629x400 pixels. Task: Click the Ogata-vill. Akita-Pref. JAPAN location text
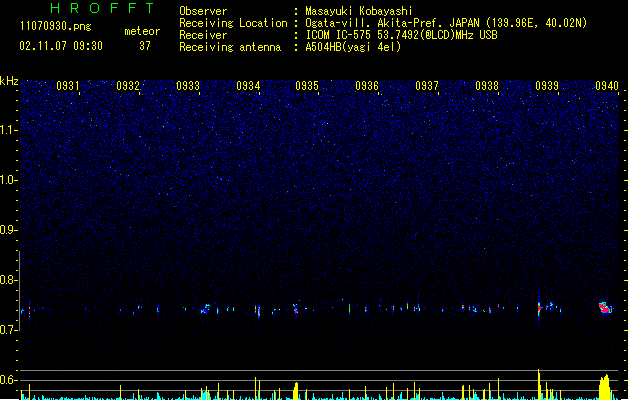[446, 23]
